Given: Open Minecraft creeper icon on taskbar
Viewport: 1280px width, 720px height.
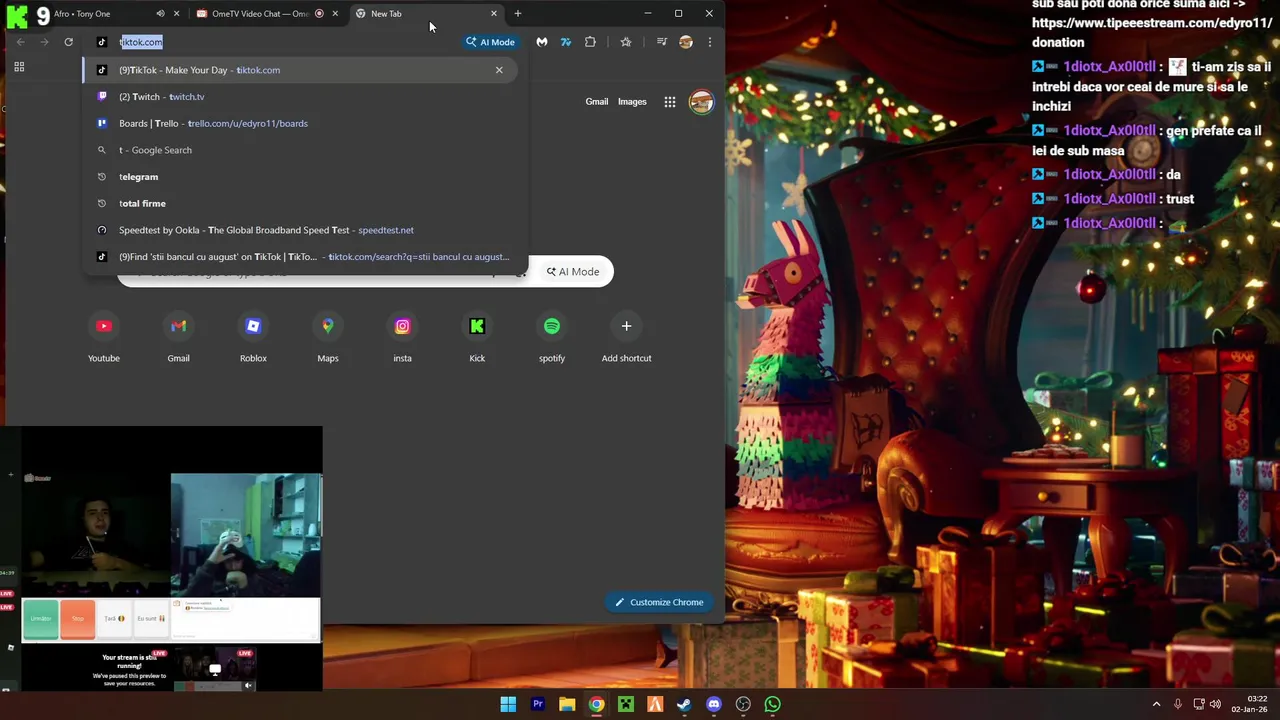Looking at the screenshot, I should coord(626,704).
